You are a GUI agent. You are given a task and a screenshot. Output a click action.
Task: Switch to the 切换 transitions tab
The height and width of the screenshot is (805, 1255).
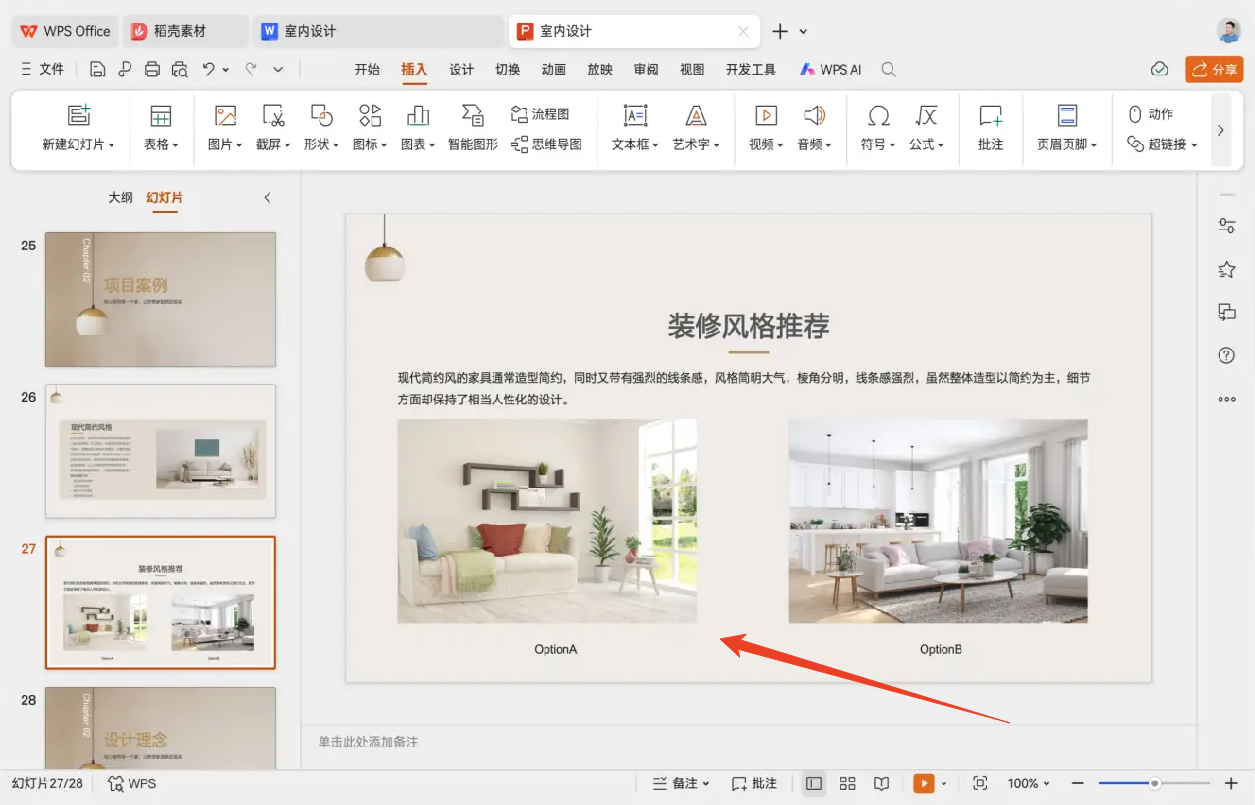click(x=508, y=70)
